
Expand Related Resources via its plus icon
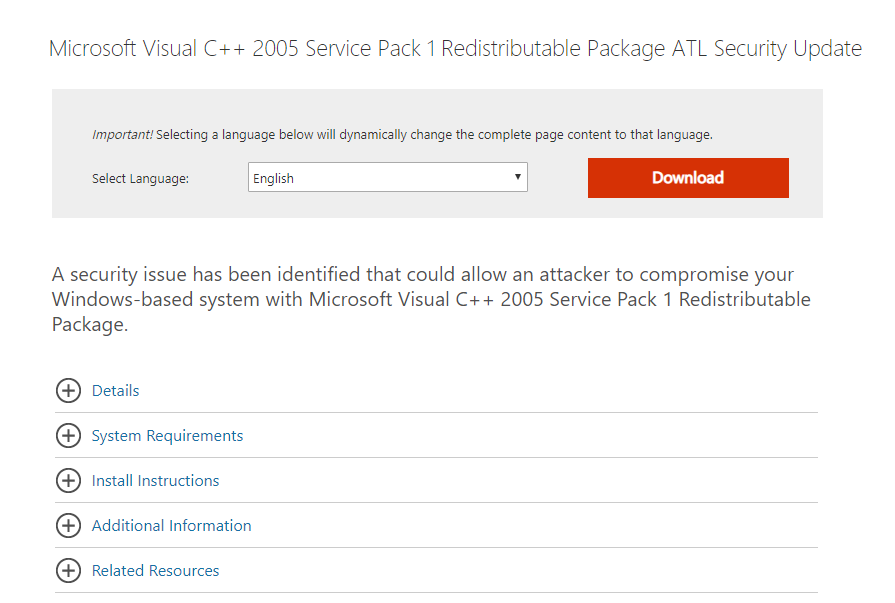click(x=68, y=570)
